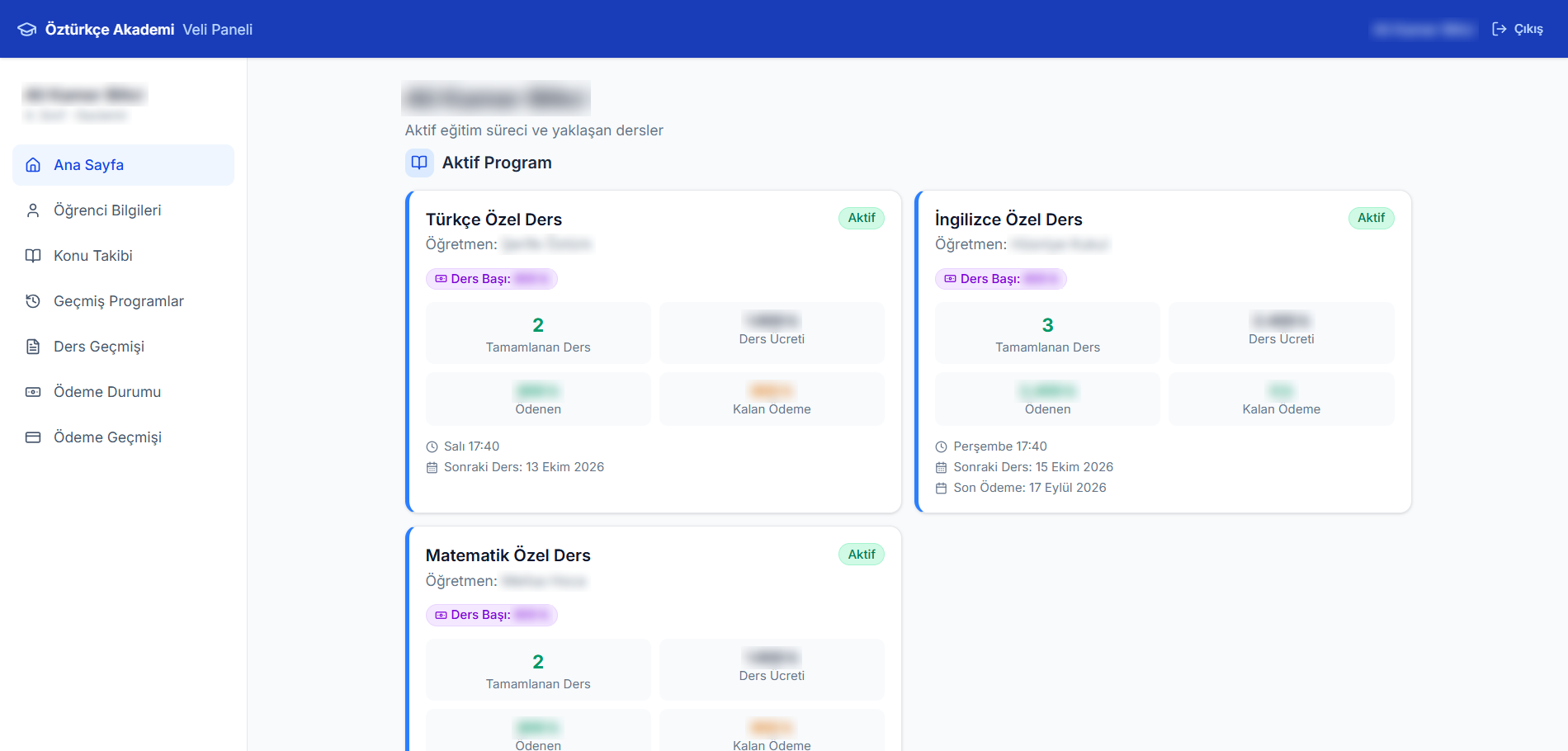The image size is (1568, 751).
Task: Click 'Sonraki Ders: 13 Ekim 2026' text
Action: 524,467
